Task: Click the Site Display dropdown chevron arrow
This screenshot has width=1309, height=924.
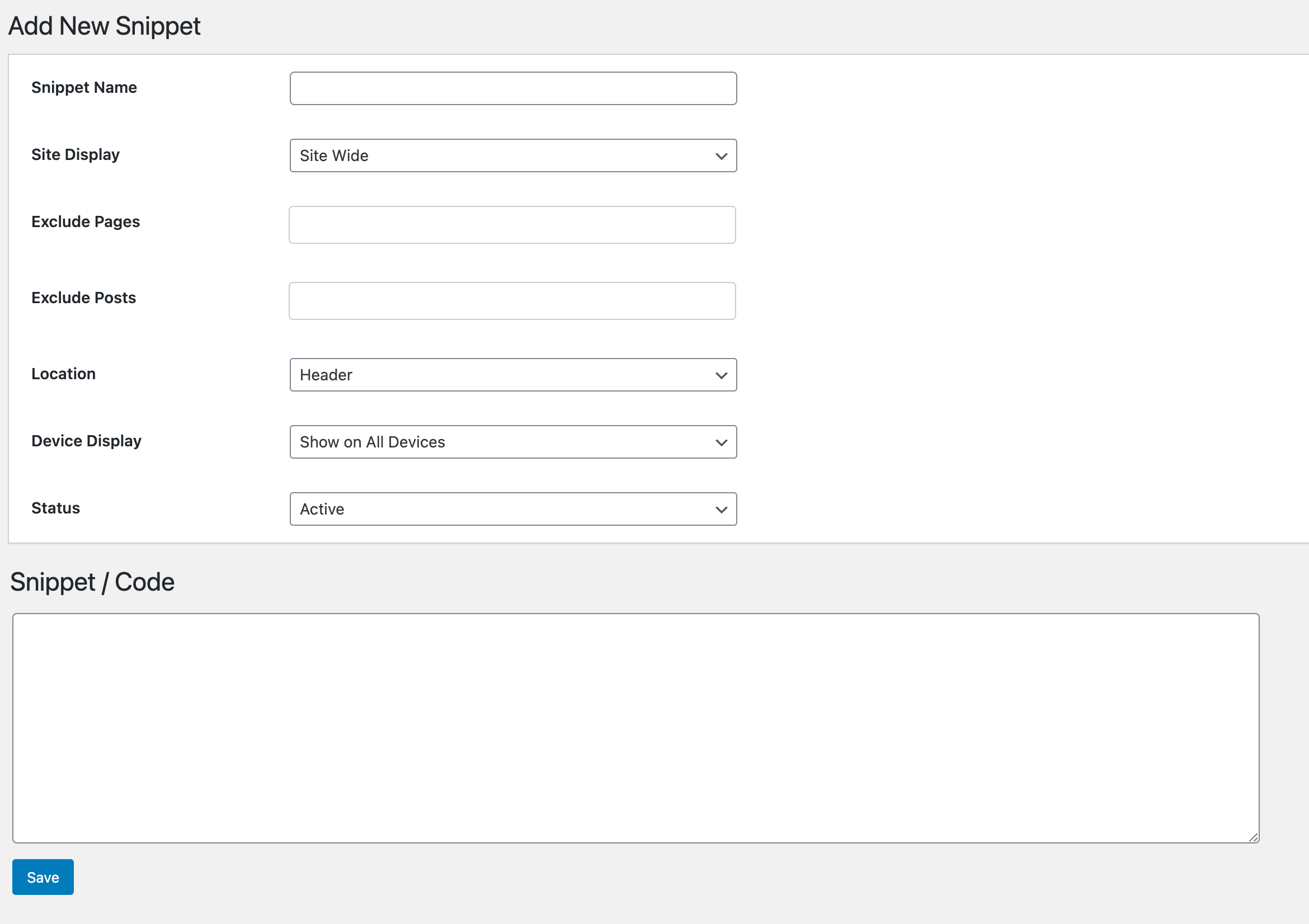Action: [721, 156]
